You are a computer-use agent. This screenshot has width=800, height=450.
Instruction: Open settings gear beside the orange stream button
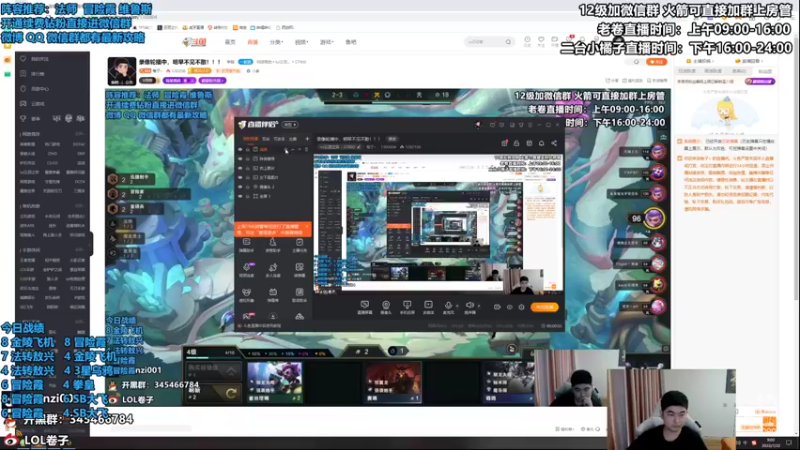[521, 307]
